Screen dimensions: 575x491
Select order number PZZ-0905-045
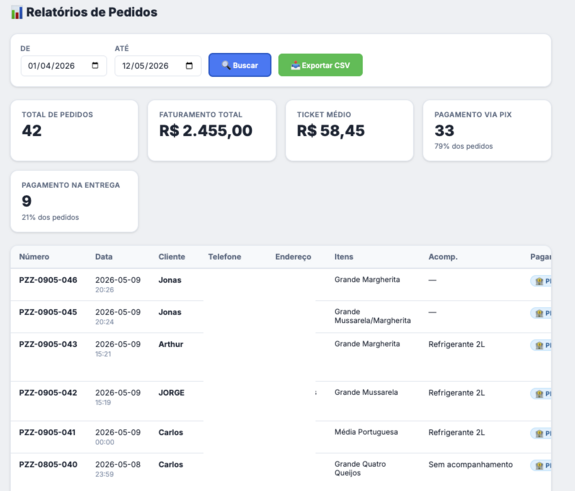point(48,312)
